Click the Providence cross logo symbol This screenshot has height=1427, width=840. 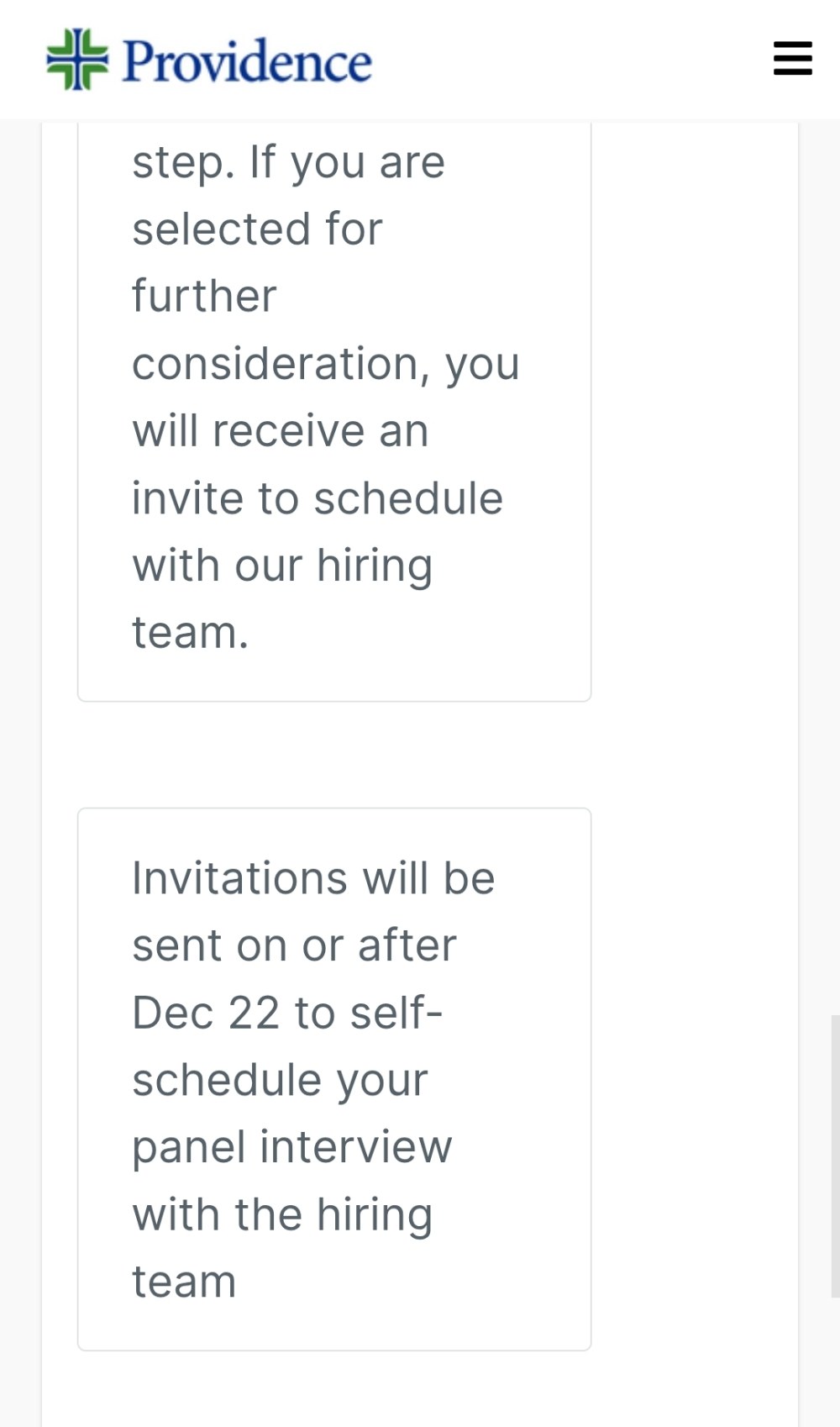pyautogui.click(x=77, y=60)
